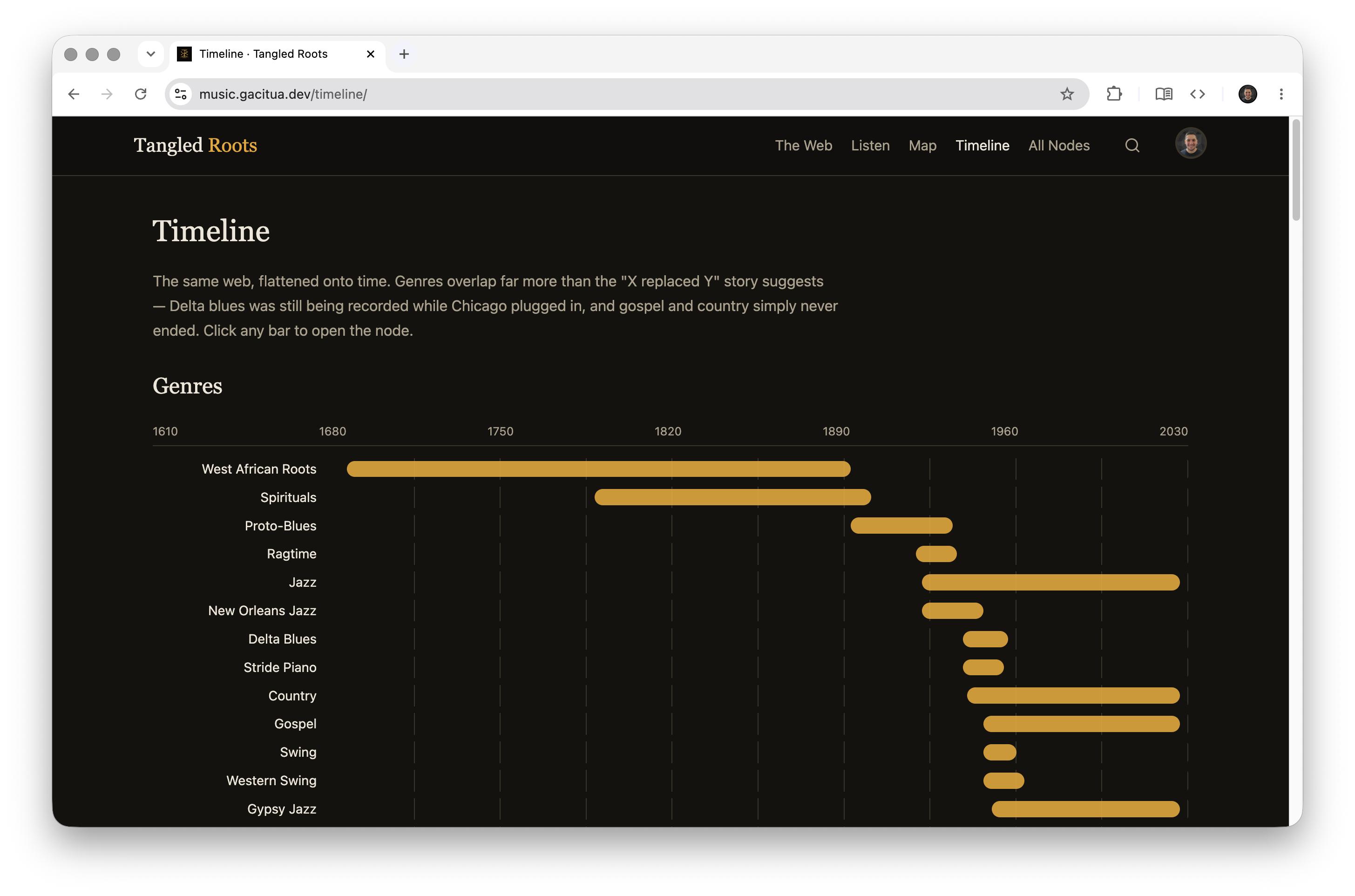
Task: Open a new browser tab
Action: tap(404, 54)
